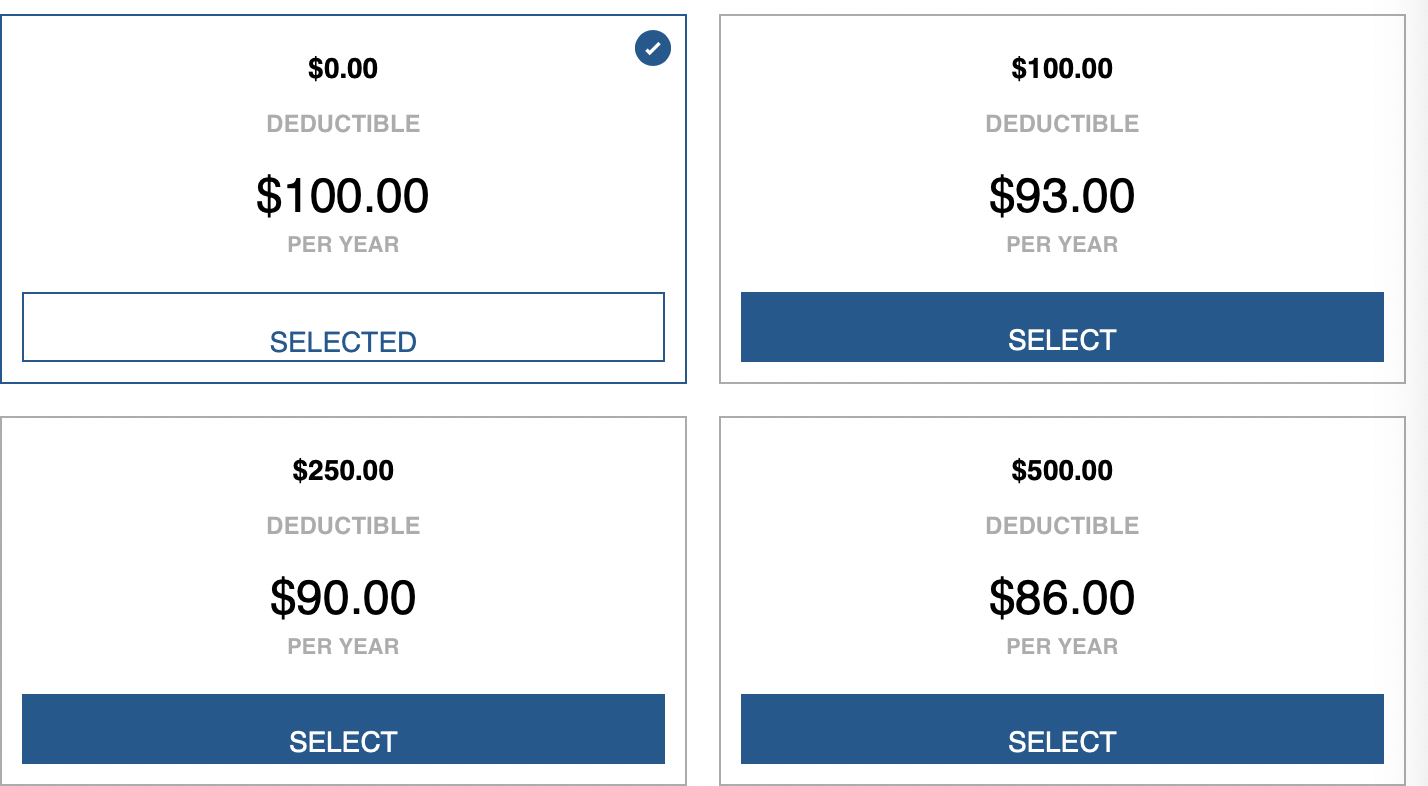The height and width of the screenshot is (786, 1428).
Task: Click the $500.00 deductible amount heading
Action: click(x=1062, y=471)
